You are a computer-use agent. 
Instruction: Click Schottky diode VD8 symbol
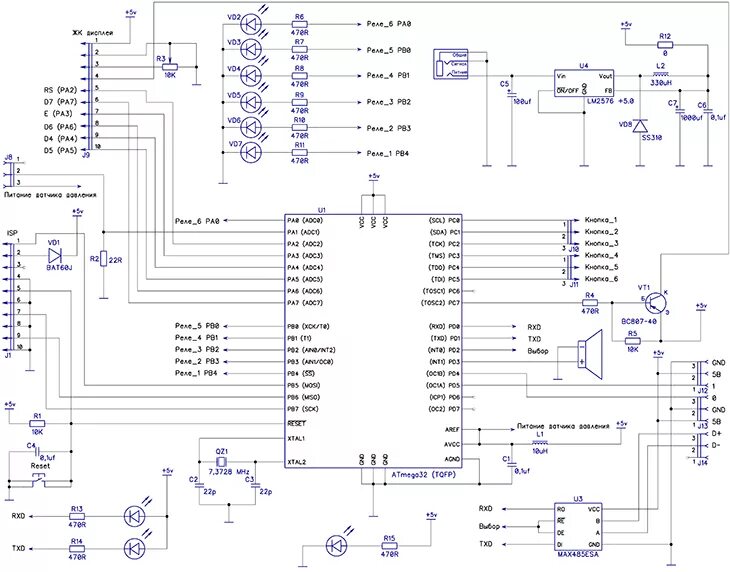click(x=641, y=126)
